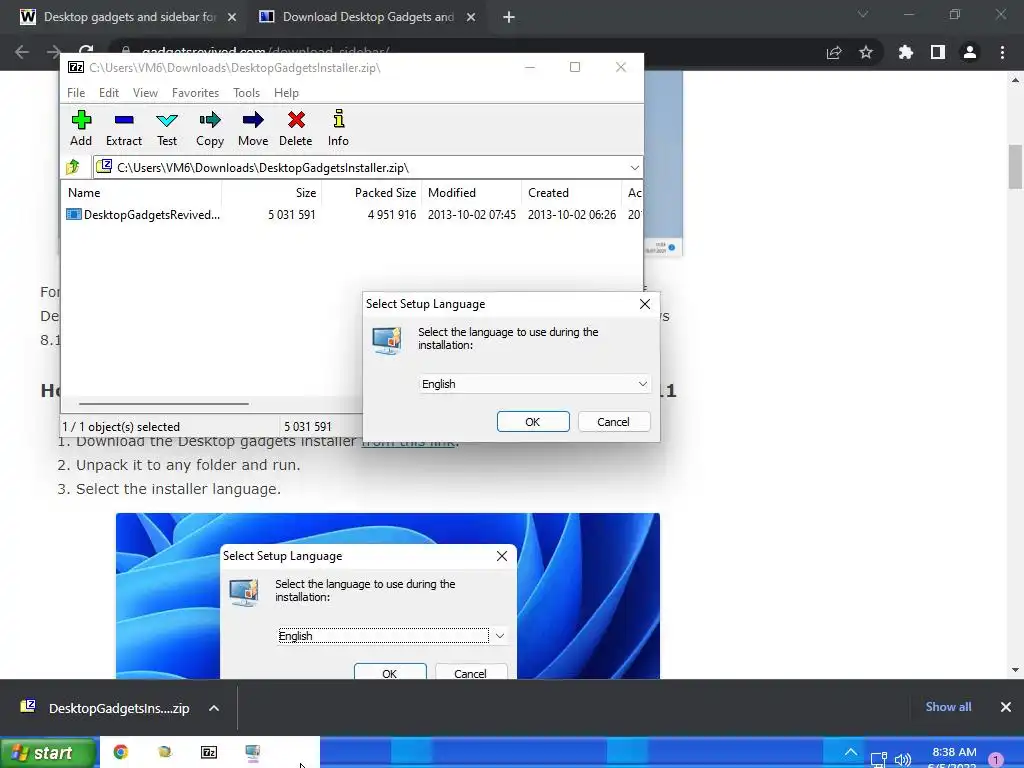
Task: Sort by the Modified column header
Action: click(x=472, y=193)
